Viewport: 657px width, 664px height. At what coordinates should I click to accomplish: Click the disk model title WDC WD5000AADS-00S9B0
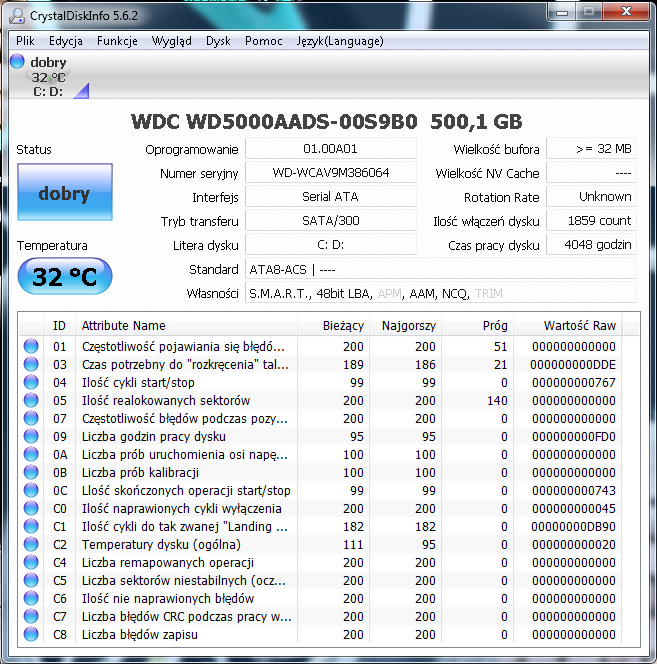tap(274, 122)
